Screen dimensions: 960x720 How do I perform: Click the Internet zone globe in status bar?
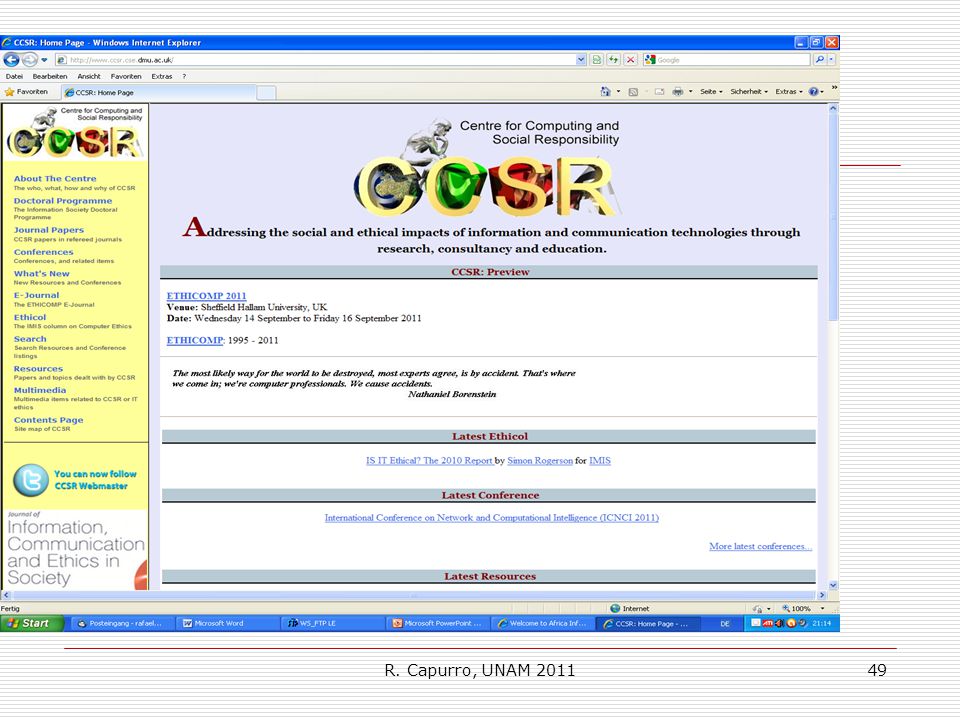click(615, 609)
